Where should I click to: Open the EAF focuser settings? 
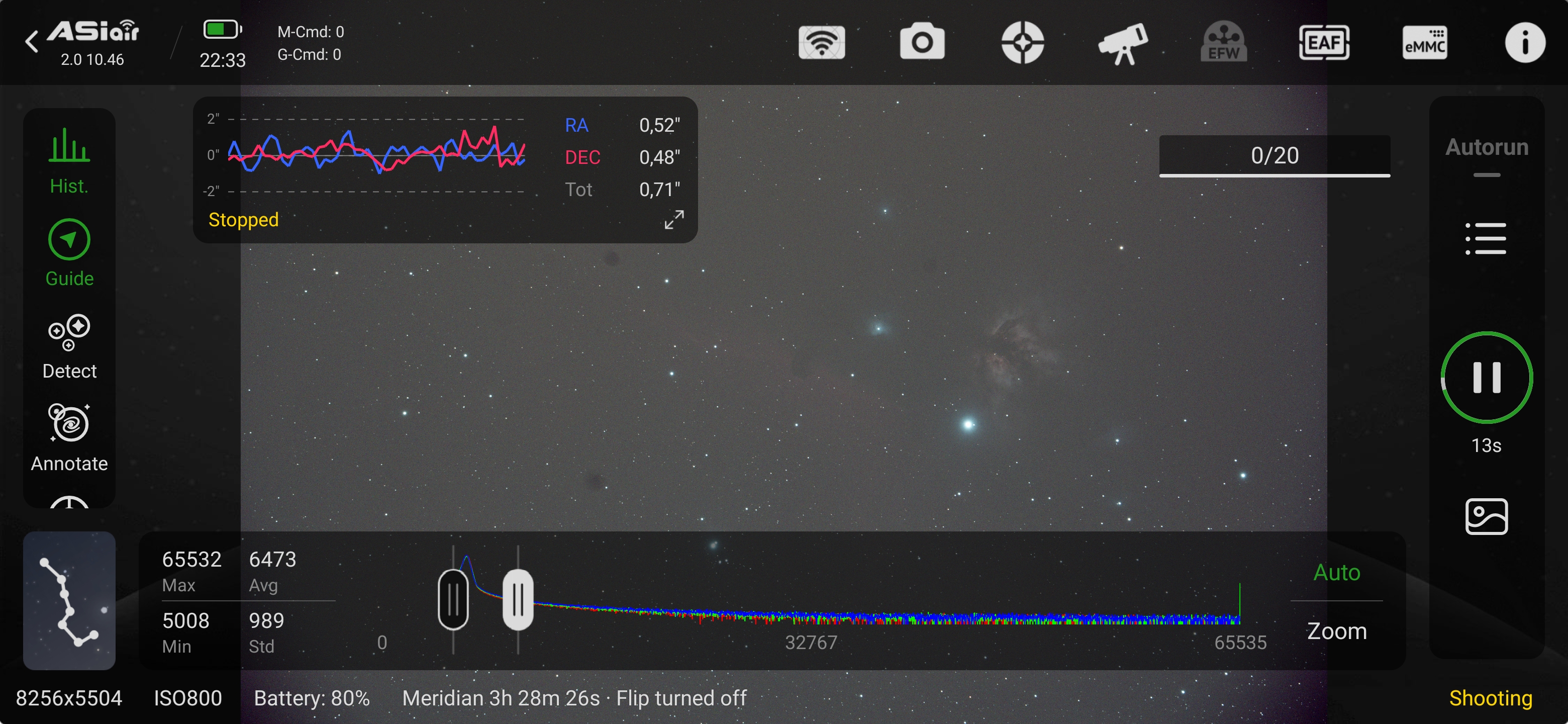[x=1324, y=43]
